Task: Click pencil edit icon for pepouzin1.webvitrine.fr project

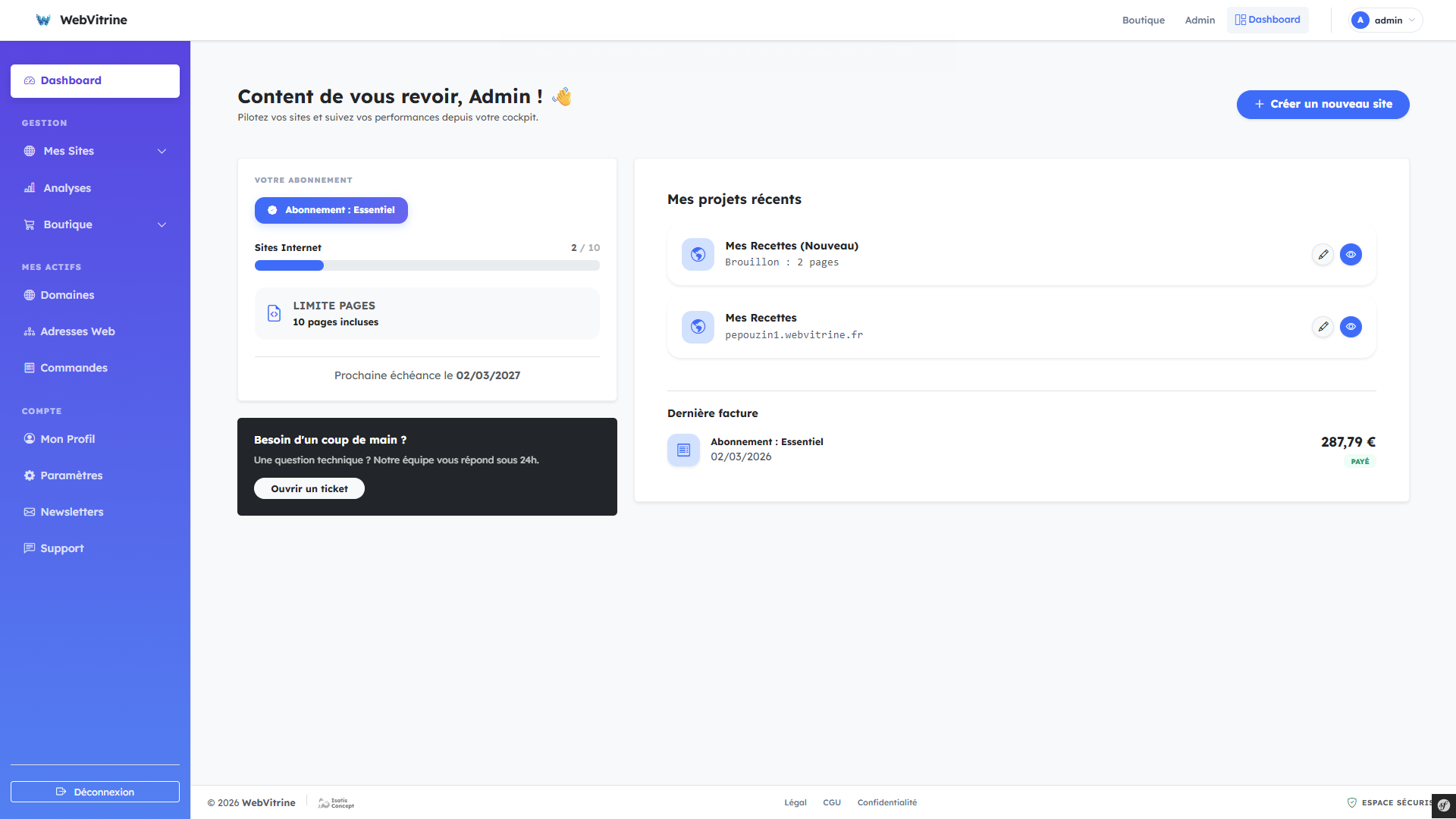Action: click(1323, 327)
